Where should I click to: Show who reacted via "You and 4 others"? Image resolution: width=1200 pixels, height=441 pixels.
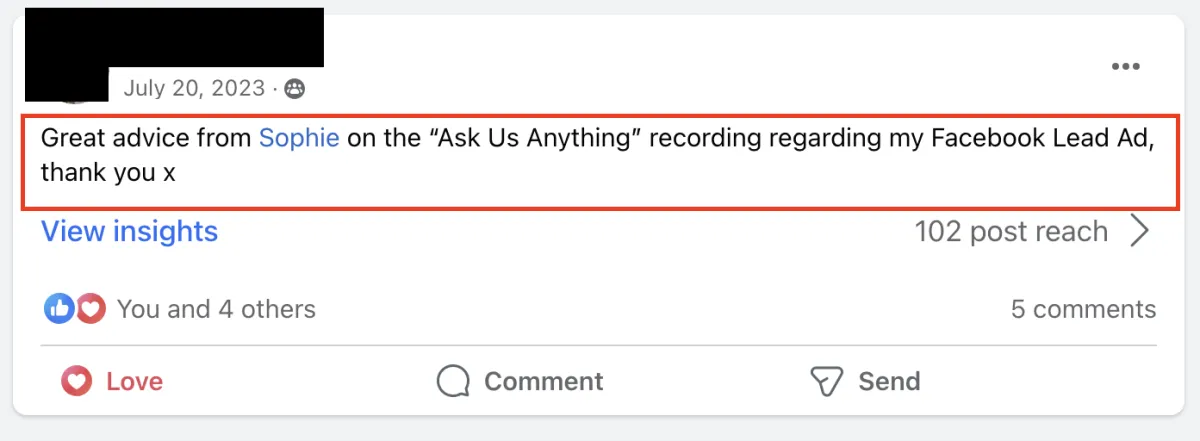(x=216, y=309)
